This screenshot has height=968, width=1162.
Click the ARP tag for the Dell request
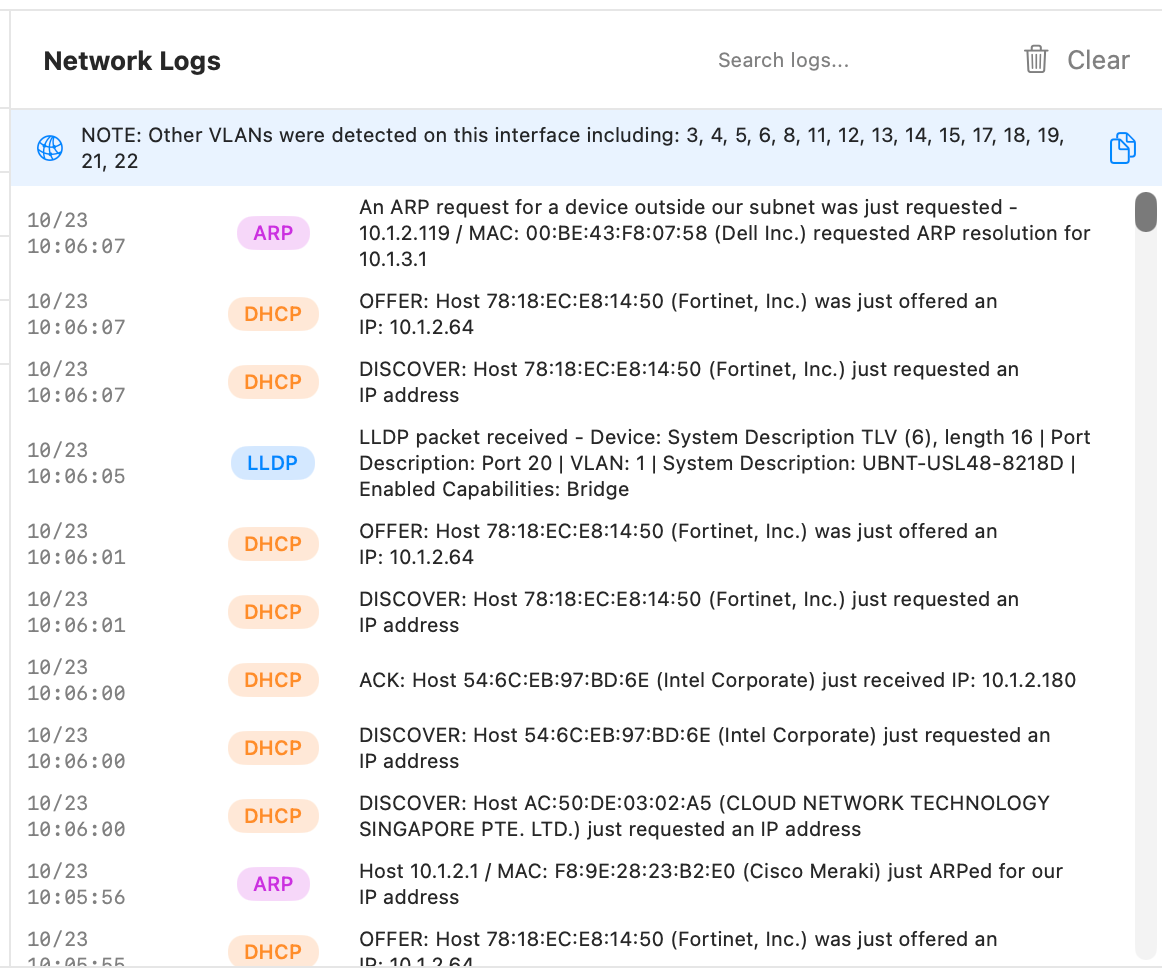273,233
